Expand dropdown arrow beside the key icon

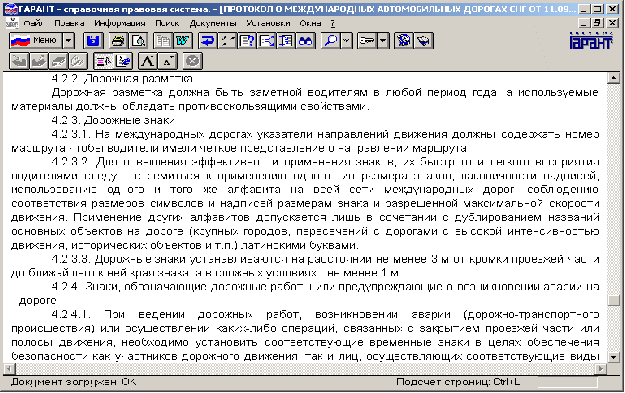click(x=383, y=40)
